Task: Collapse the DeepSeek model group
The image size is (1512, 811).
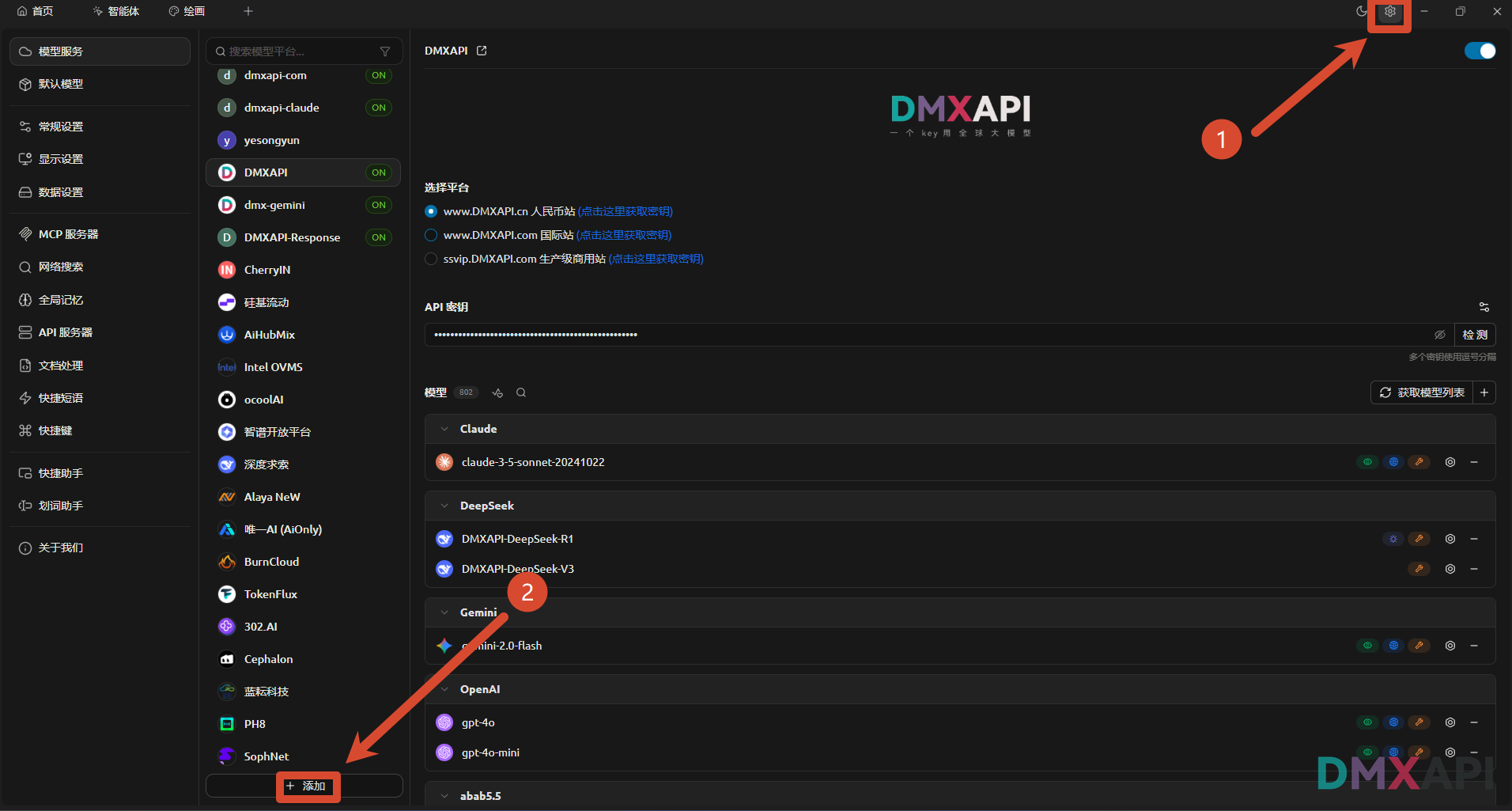Action: 444,506
